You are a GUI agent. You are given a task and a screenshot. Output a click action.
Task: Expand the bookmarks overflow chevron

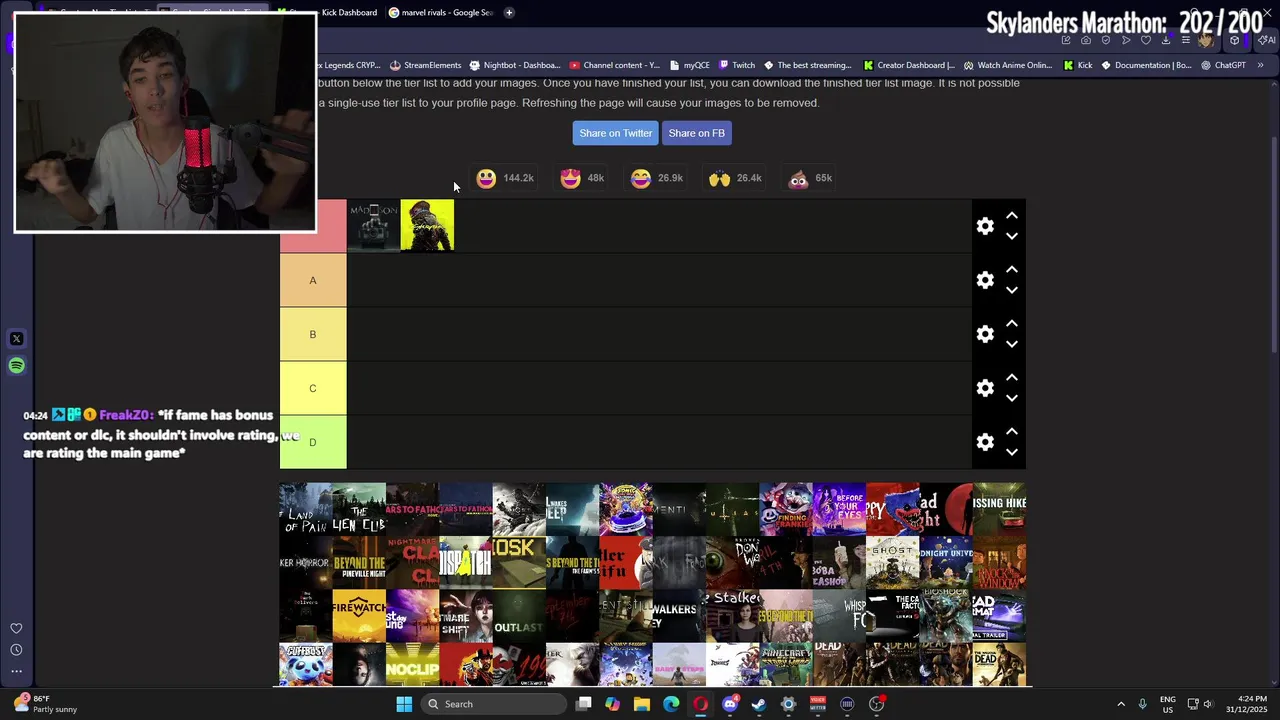[x=1260, y=65]
